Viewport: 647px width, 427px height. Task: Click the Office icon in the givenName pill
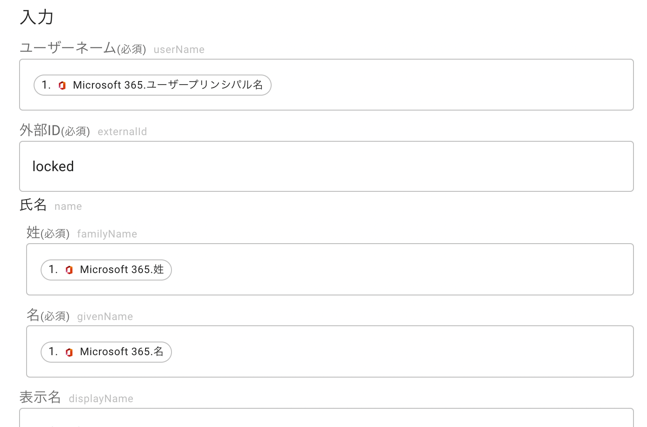69,352
